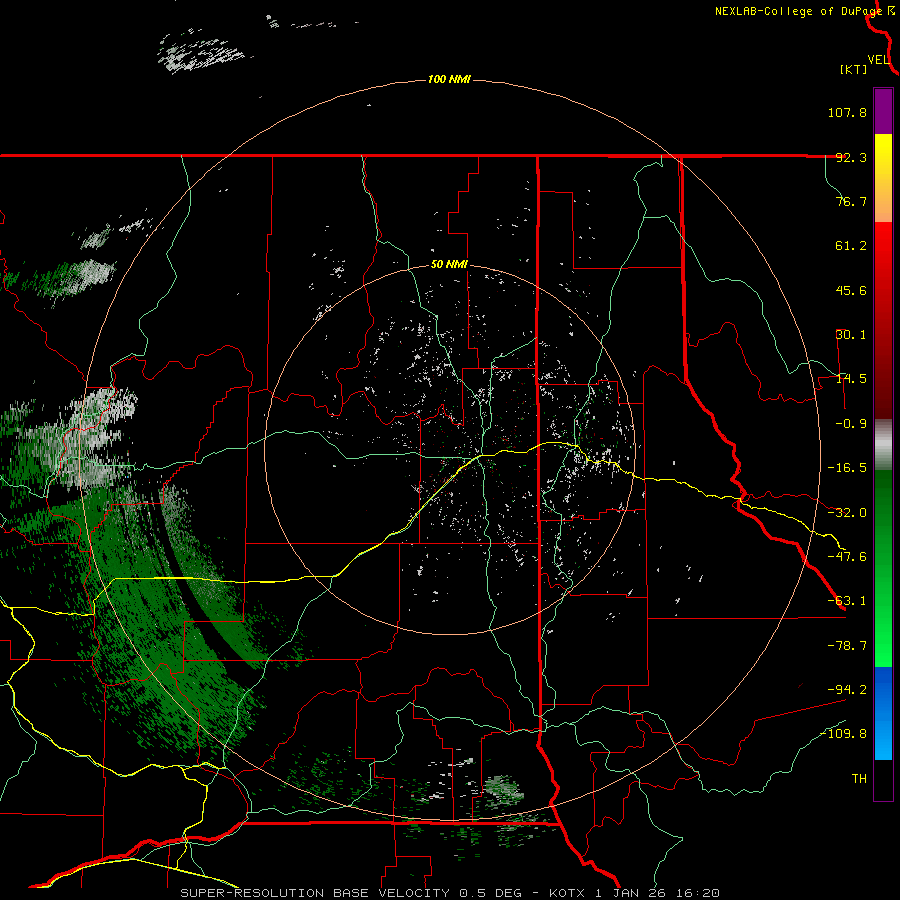Click the gray segment of velocity color bar
Image resolution: width=900 pixels, height=900 pixels.
click(x=883, y=445)
